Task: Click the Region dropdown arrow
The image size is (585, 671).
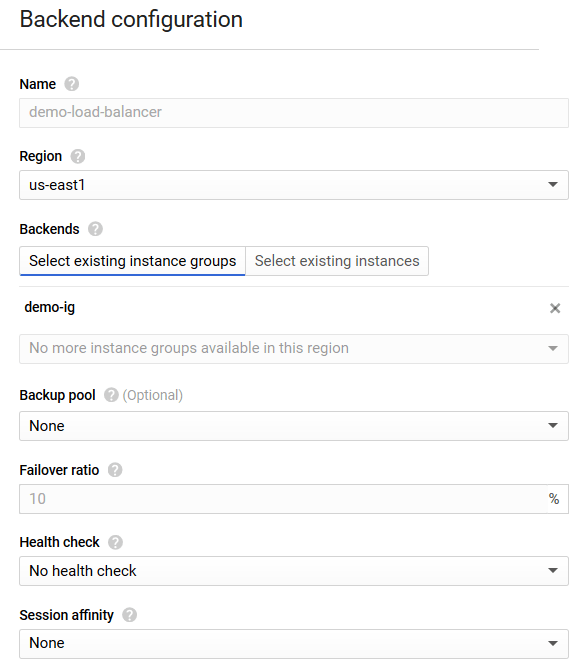Action: click(x=553, y=184)
